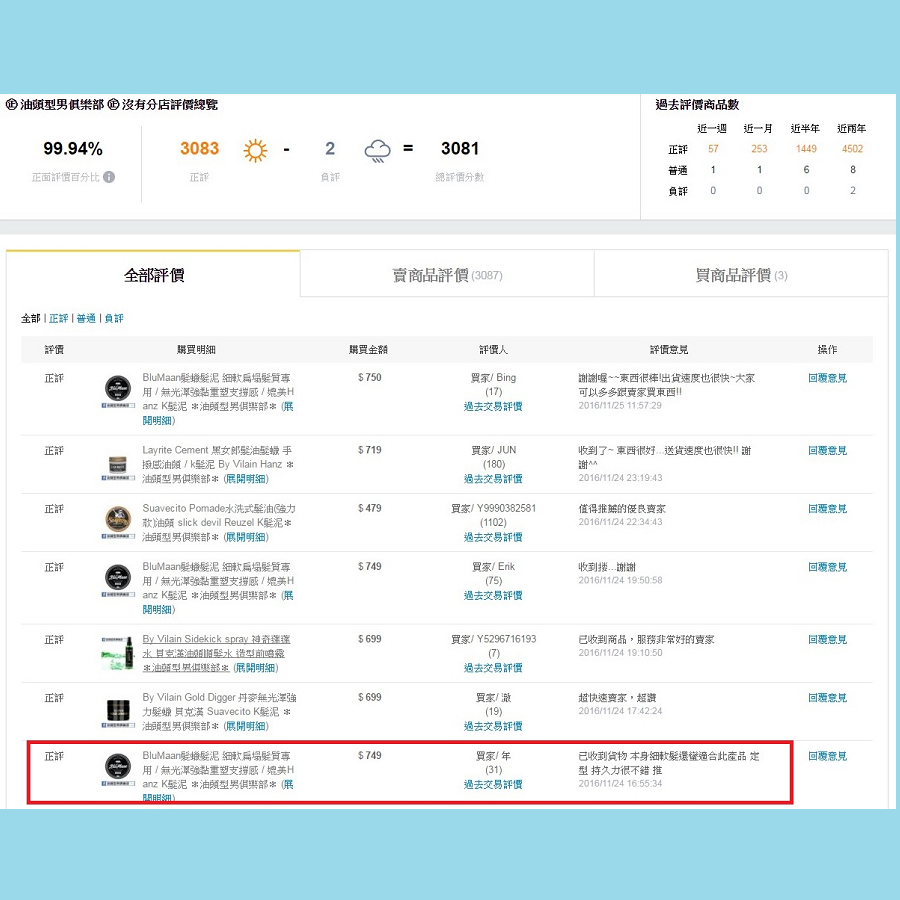Click 回覆意見 for buyer Erik's review
The height and width of the screenshot is (900, 900).
[827, 567]
